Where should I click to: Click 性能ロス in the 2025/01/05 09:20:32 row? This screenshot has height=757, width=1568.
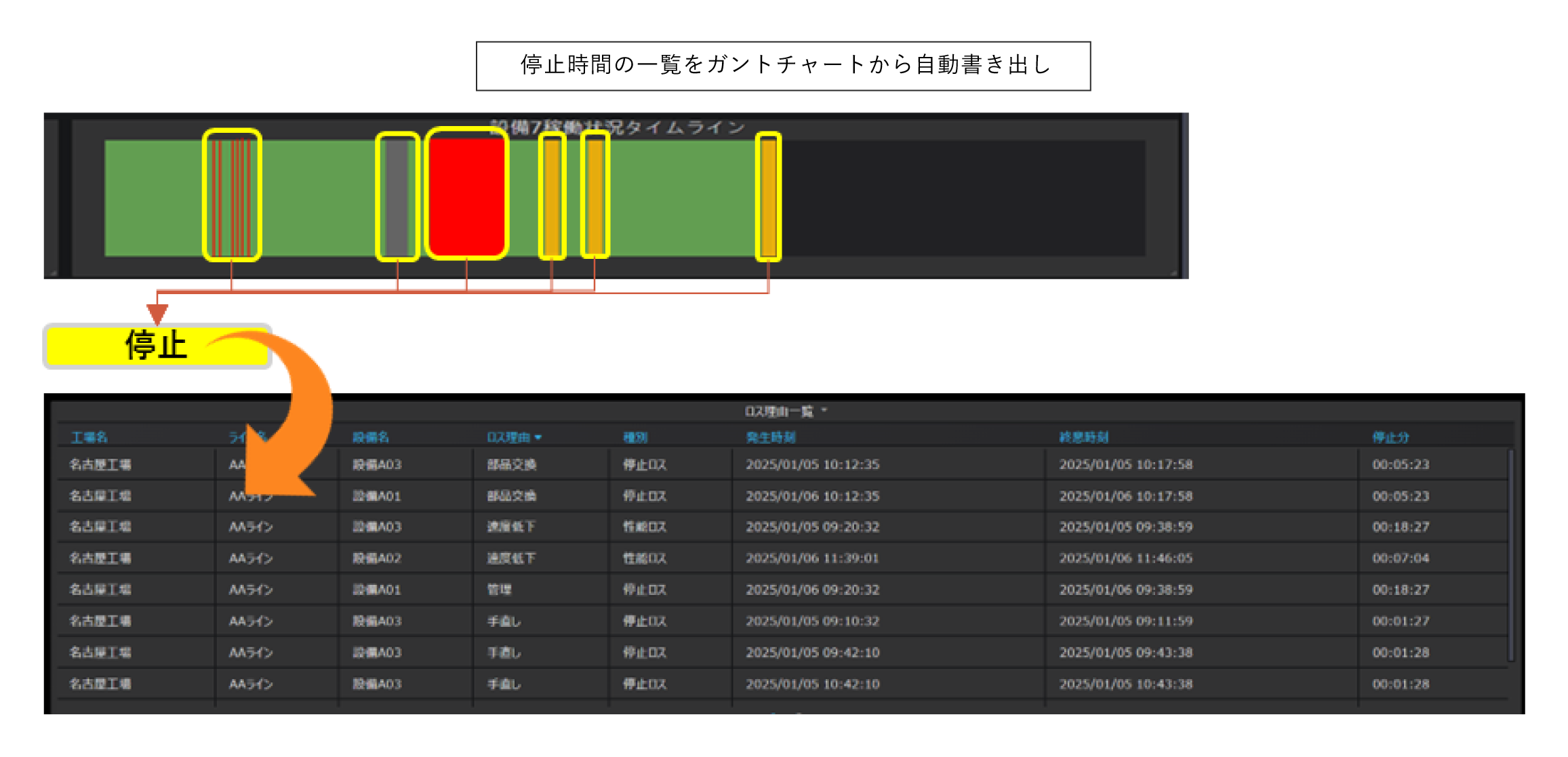(645, 527)
